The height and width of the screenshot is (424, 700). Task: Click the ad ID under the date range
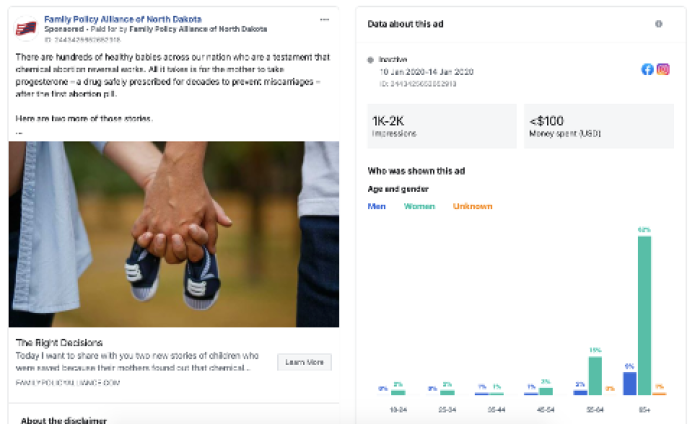[x=418, y=84]
